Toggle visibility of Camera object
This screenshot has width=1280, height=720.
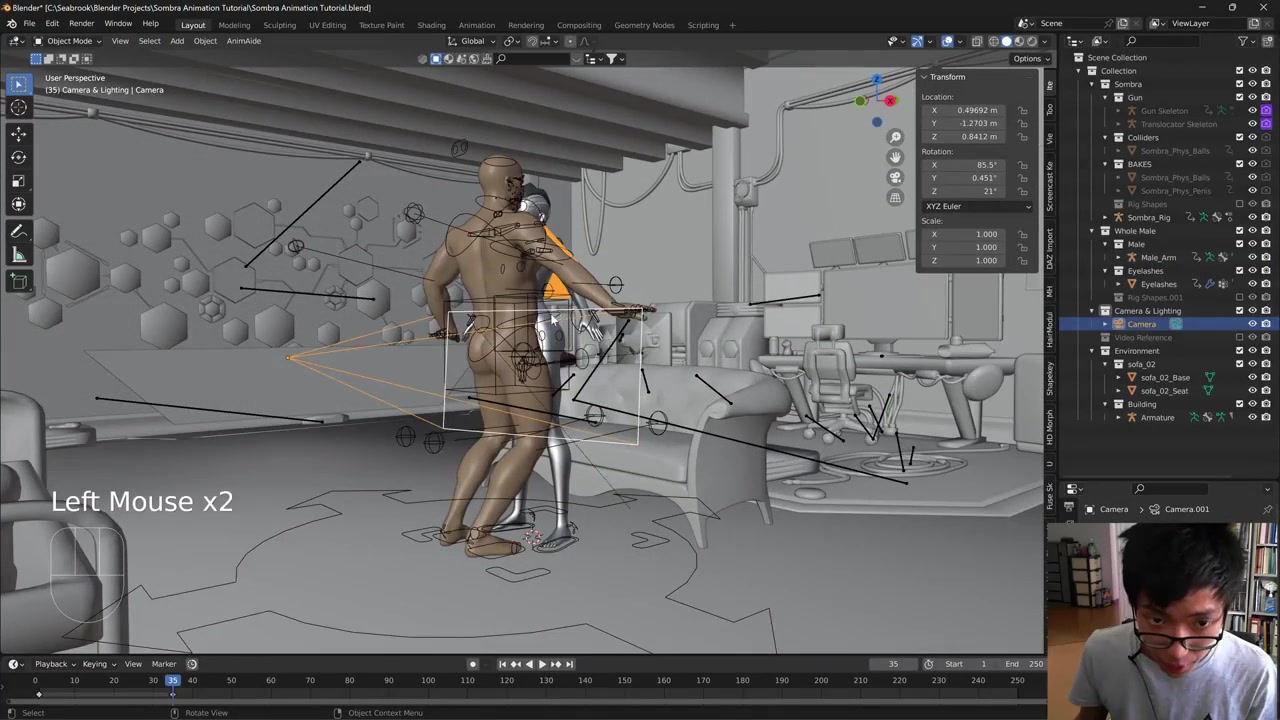pyautogui.click(x=1252, y=324)
